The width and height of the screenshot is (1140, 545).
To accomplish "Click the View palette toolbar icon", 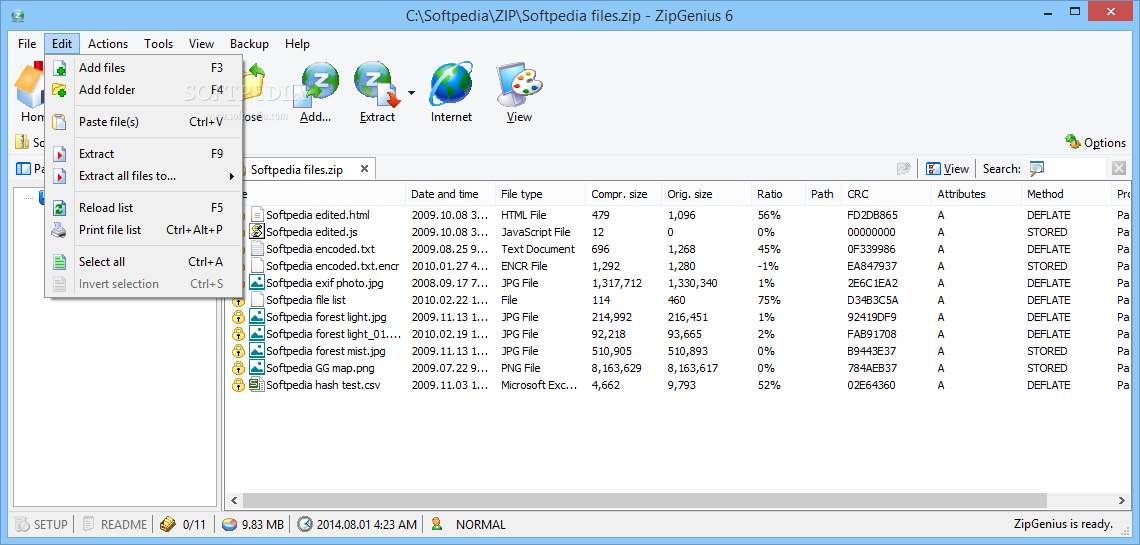I will pyautogui.click(x=519, y=84).
